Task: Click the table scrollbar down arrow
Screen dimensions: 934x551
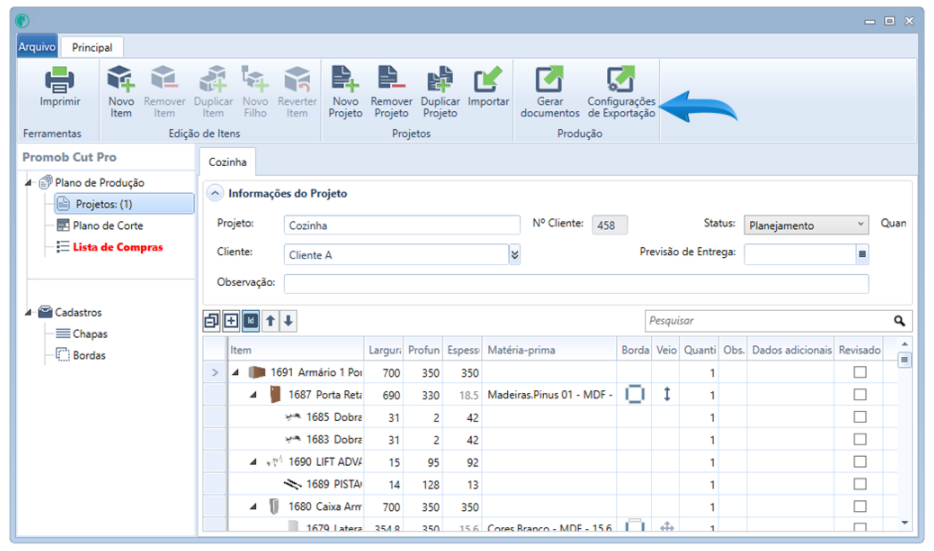Action: tap(904, 522)
